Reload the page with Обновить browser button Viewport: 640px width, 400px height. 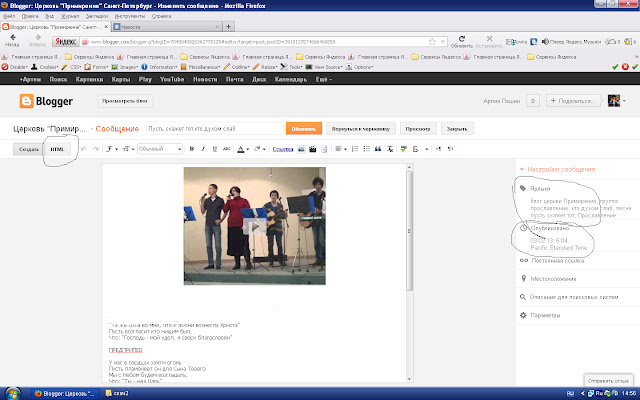[462, 41]
